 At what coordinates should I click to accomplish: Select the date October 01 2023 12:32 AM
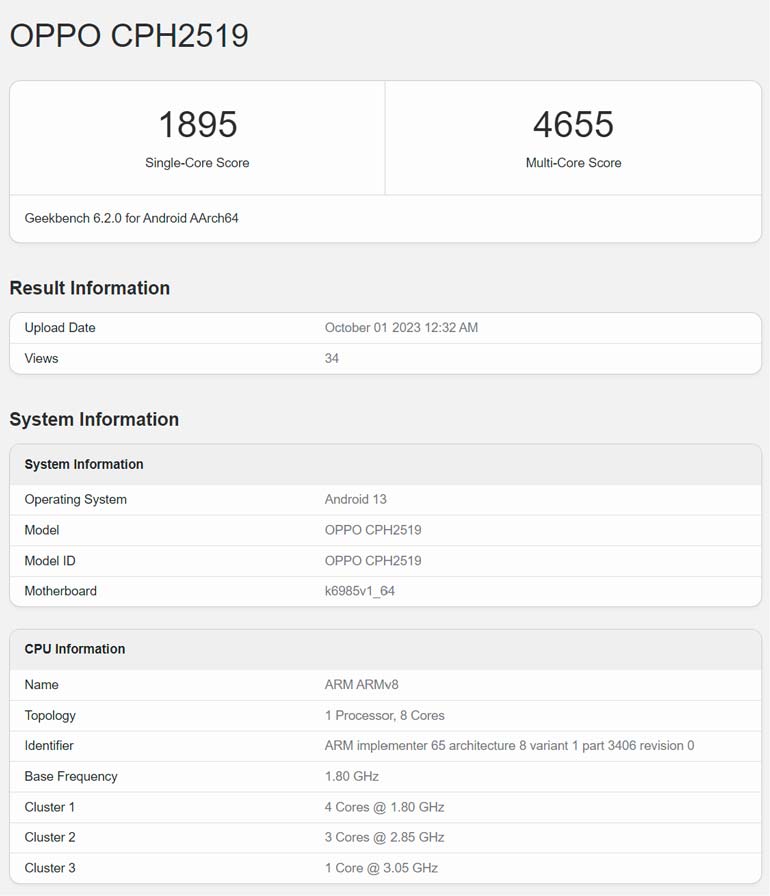(x=402, y=328)
